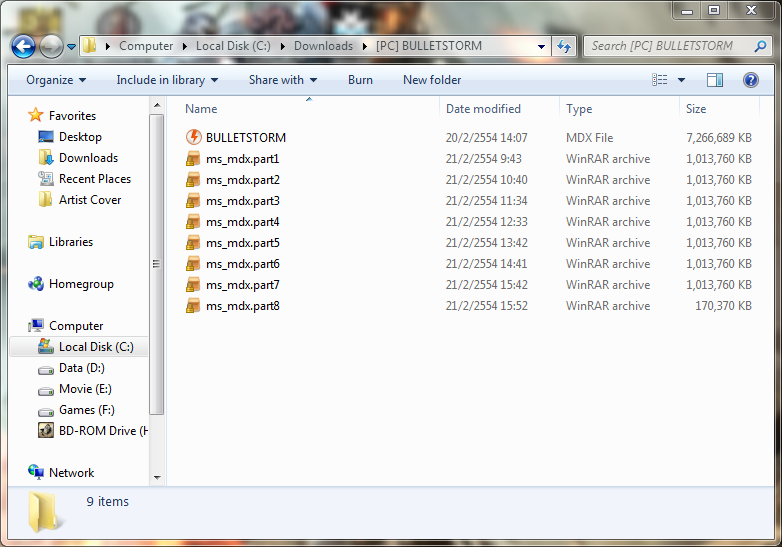Screen dimensions: 782x547
Task: Toggle the preview pane
Action: pos(715,80)
